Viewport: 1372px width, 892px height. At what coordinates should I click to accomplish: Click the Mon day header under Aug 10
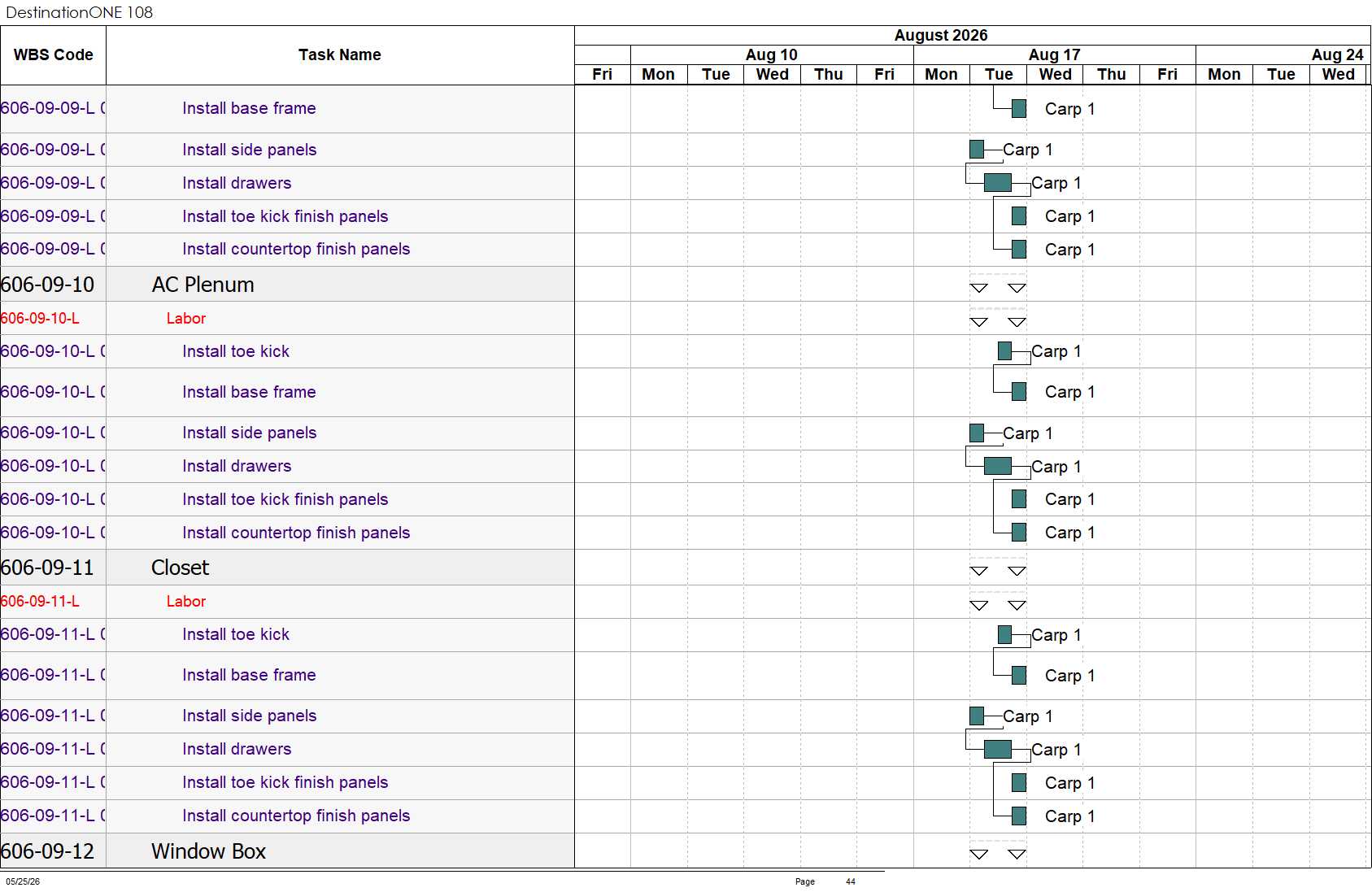tap(658, 74)
